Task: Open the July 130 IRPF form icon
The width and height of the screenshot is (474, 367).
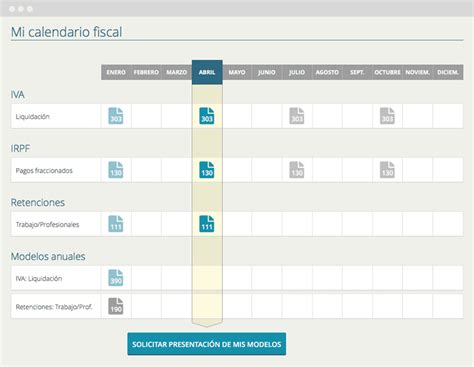Action: click(297, 170)
